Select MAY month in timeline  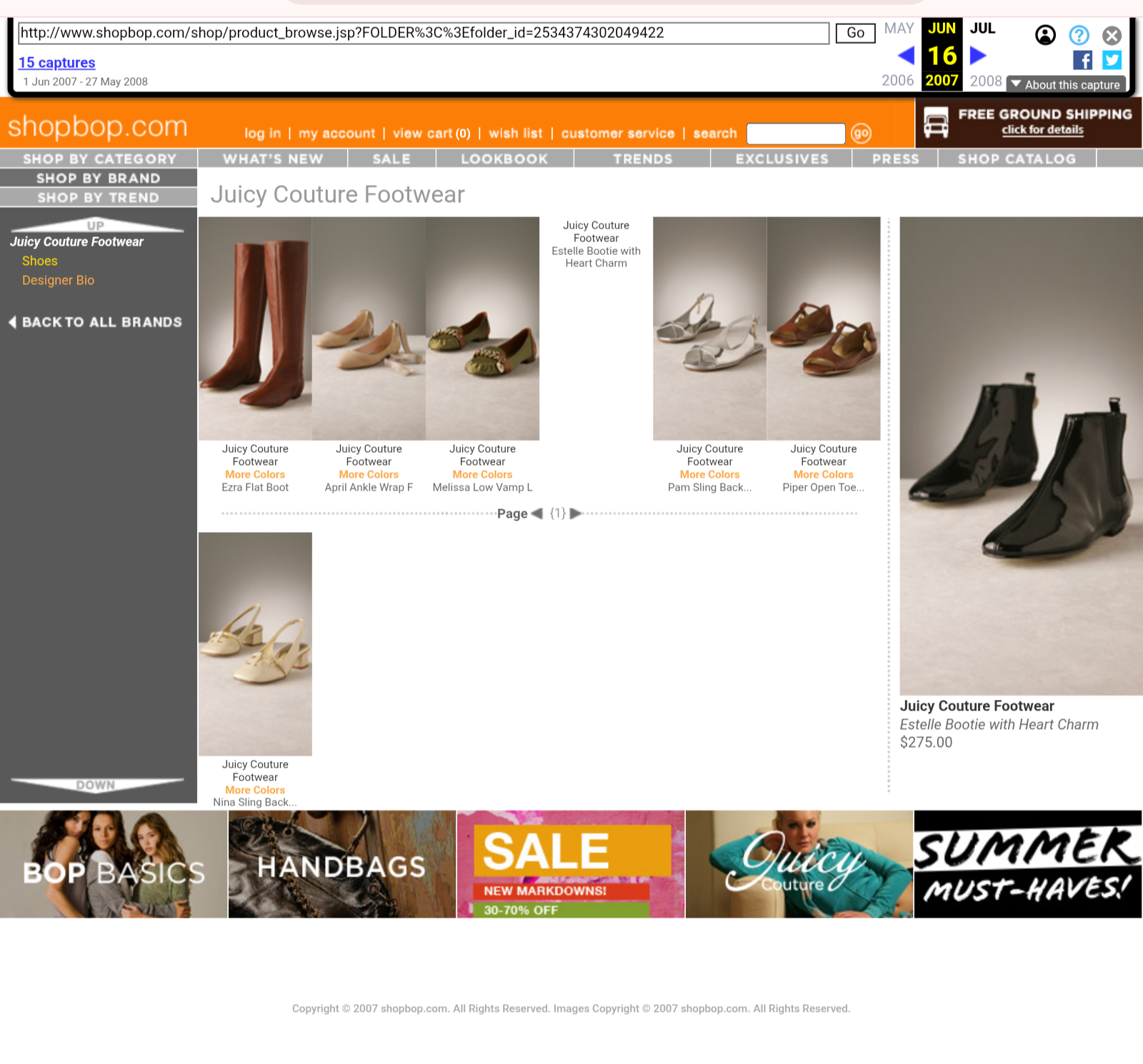(899, 29)
